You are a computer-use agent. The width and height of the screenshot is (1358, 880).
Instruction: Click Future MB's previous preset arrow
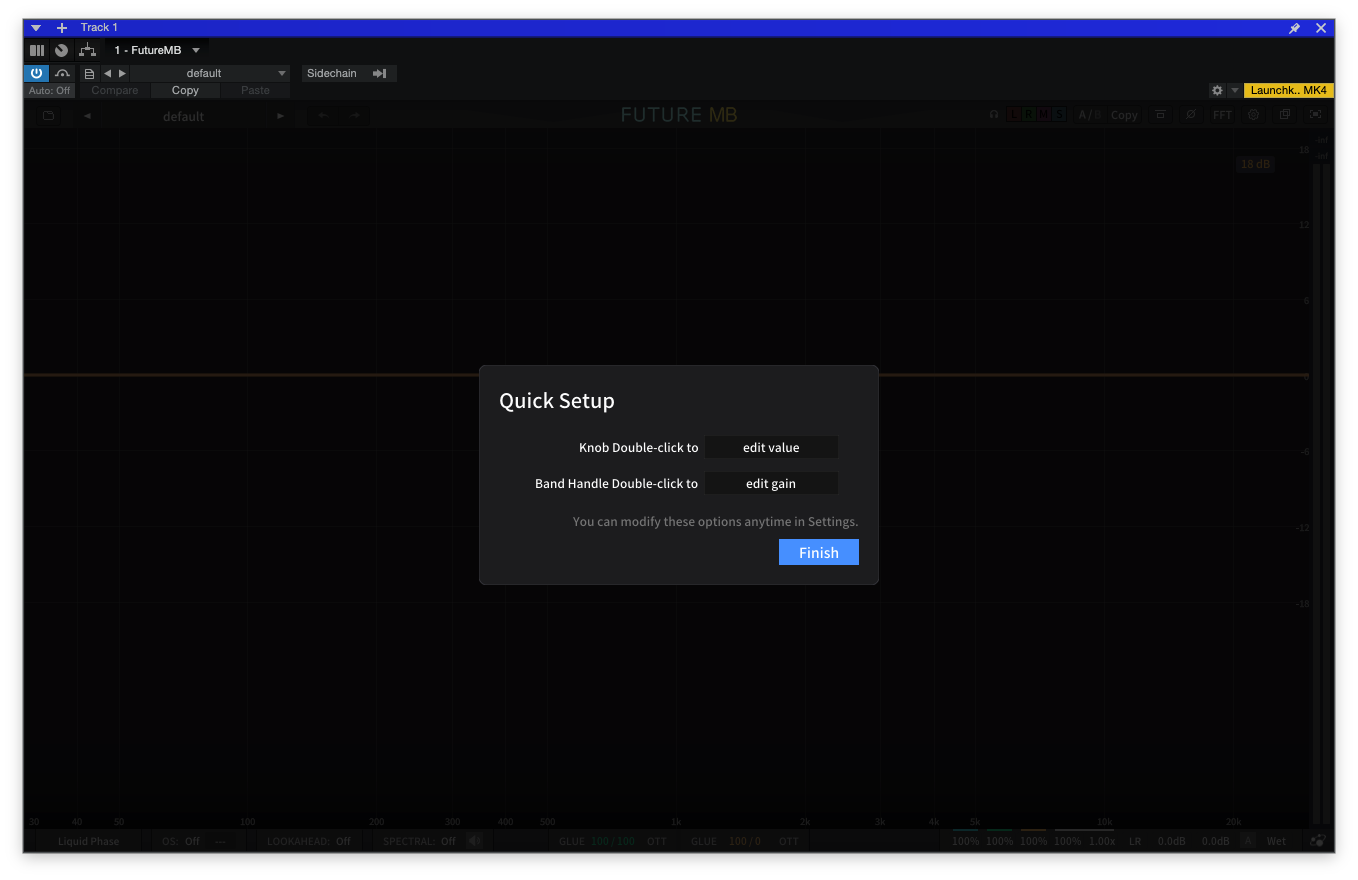(87, 116)
